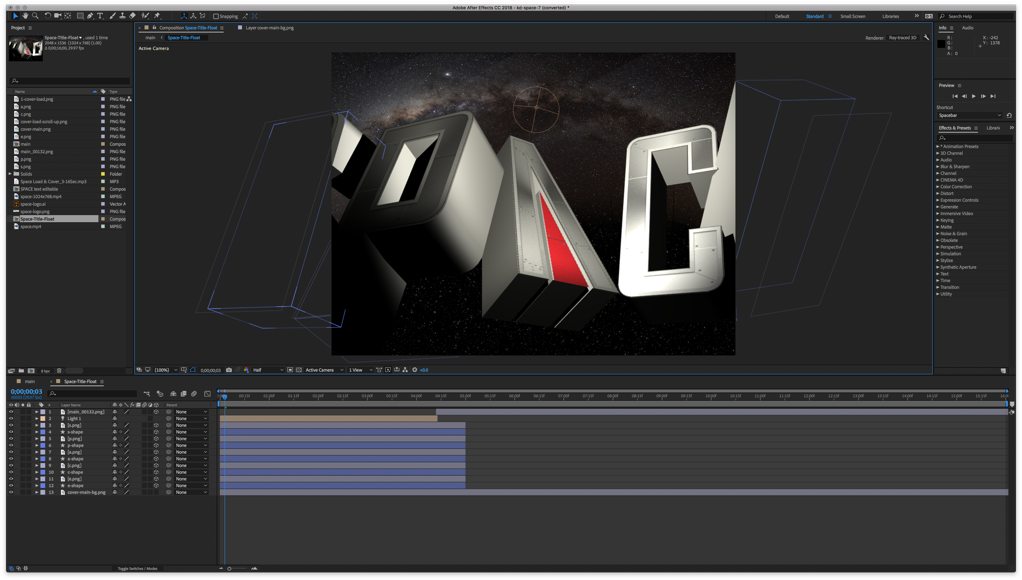
Task: Click the Ray-traced 3D renderer button
Action: 902,38
